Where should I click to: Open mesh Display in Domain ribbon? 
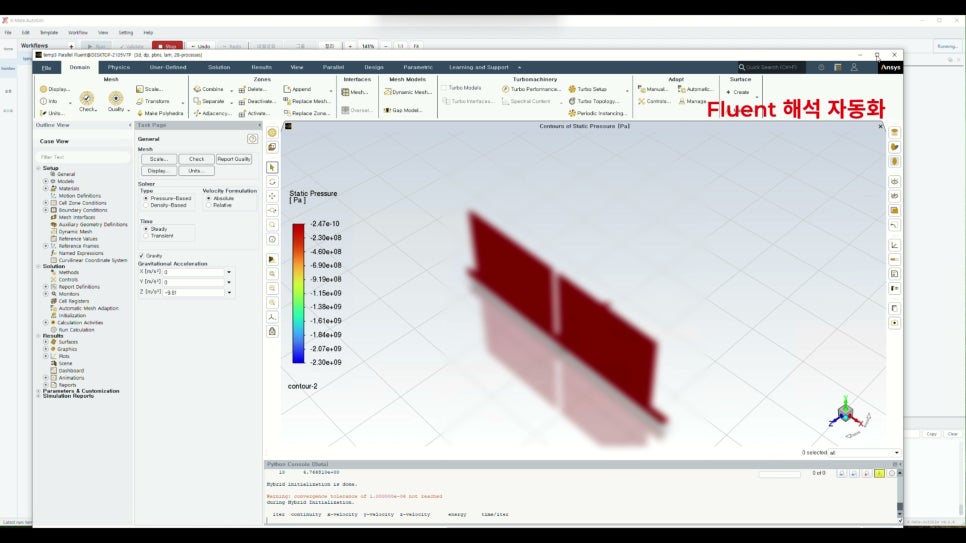55,89
